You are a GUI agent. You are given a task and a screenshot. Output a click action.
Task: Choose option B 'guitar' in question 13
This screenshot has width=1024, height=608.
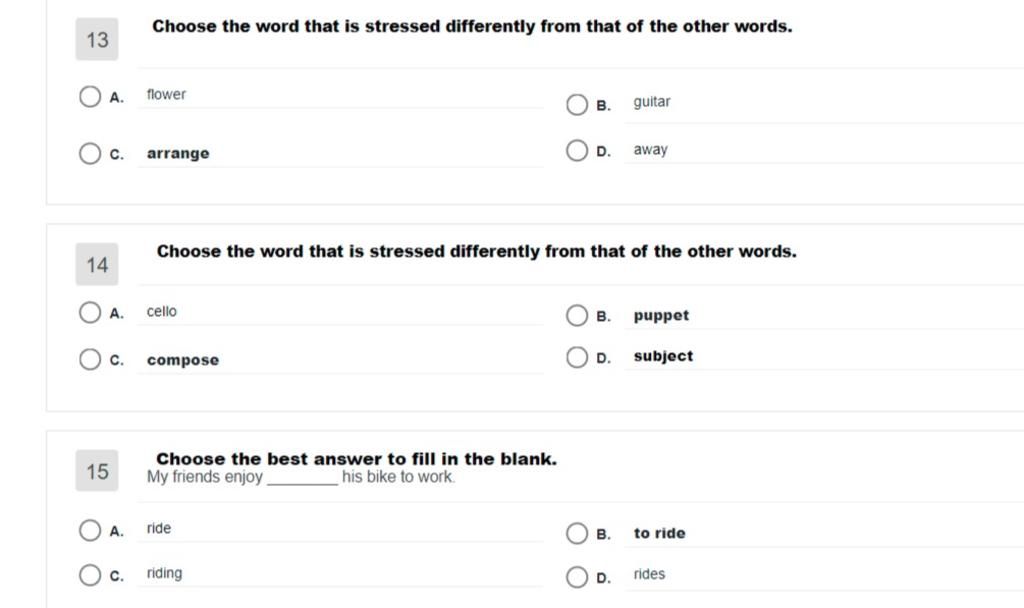[577, 104]
